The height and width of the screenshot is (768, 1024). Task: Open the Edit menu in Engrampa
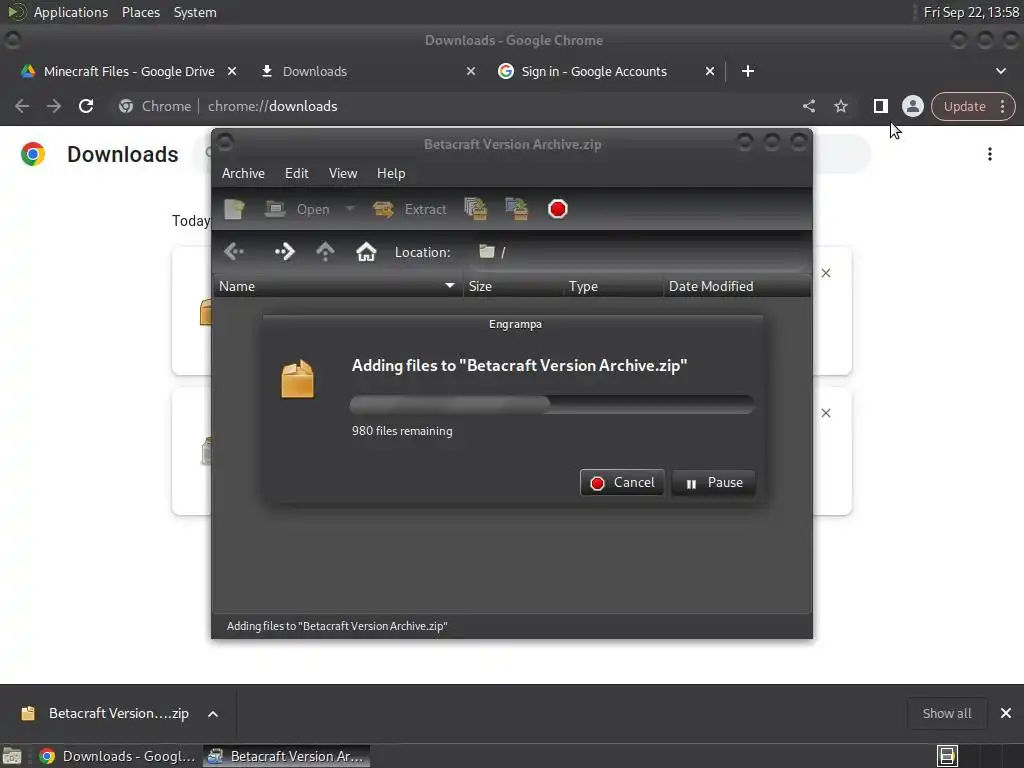pos(296,173)
